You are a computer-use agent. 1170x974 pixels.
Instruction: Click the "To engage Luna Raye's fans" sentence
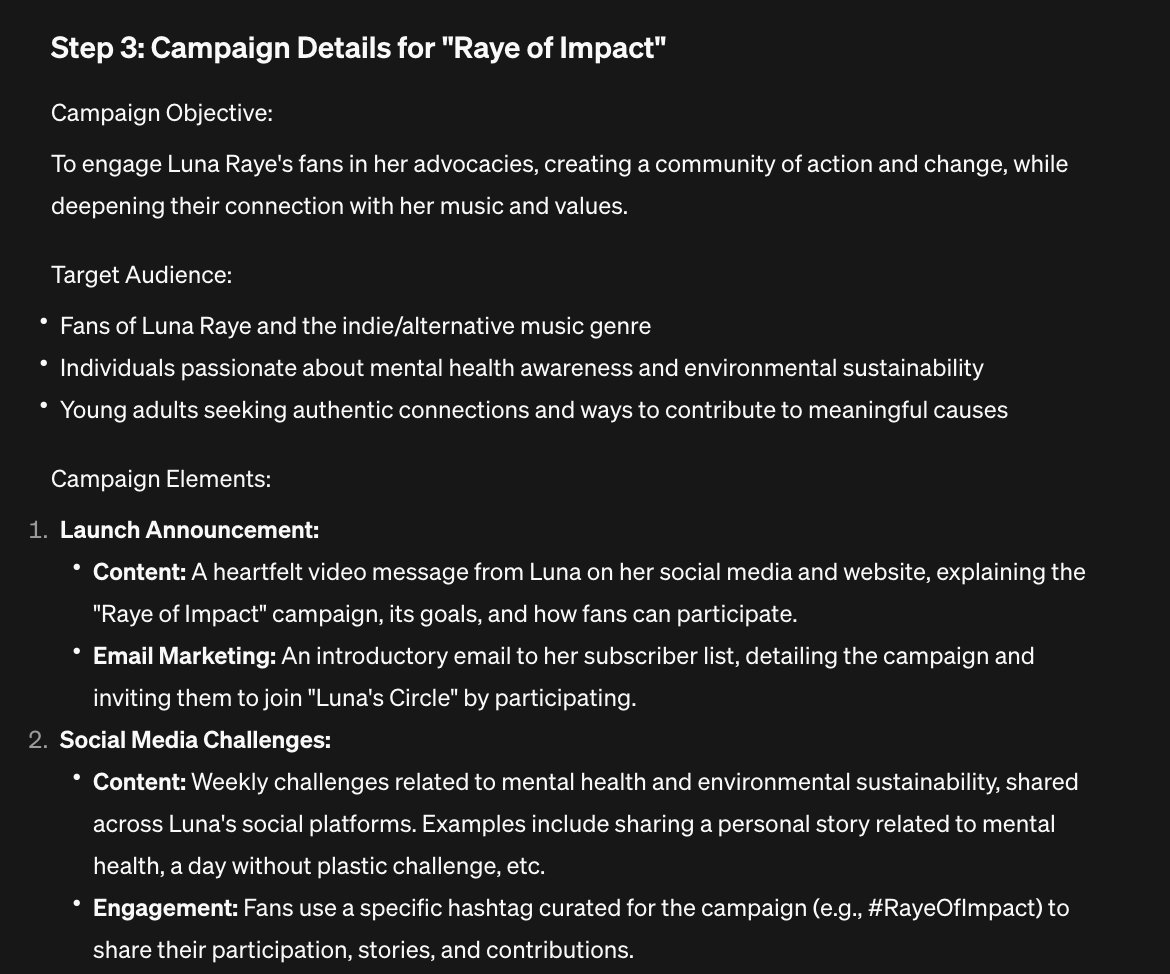[x=560, y=164]
